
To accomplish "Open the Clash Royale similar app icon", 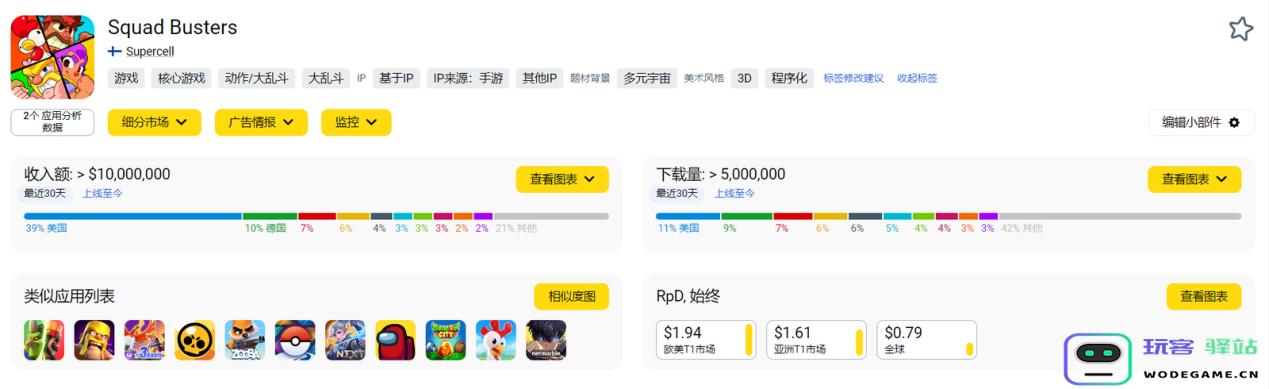I will click(44, 340).
